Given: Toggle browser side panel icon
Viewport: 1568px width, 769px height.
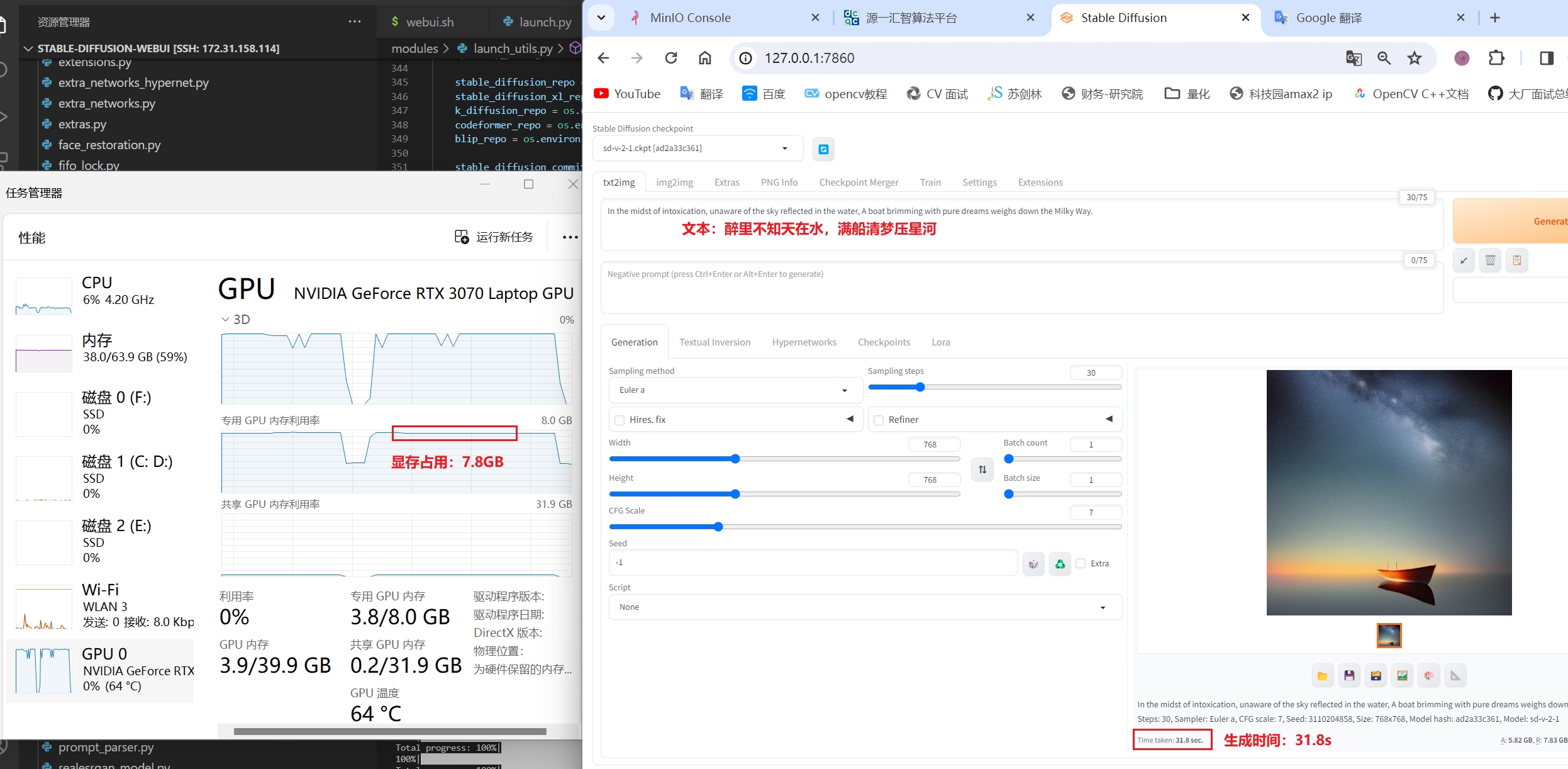Looking at the screenshot, I should [x=1547, y=58].
